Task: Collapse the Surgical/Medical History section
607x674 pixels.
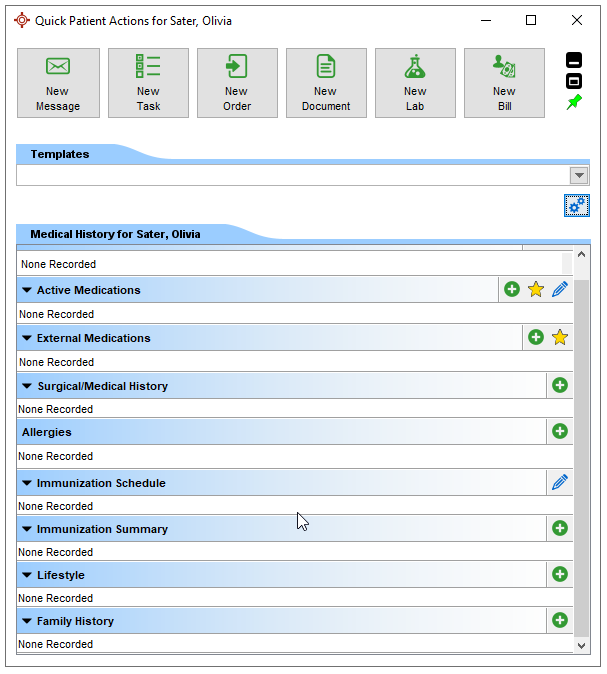Action: [x=27, y=386]
